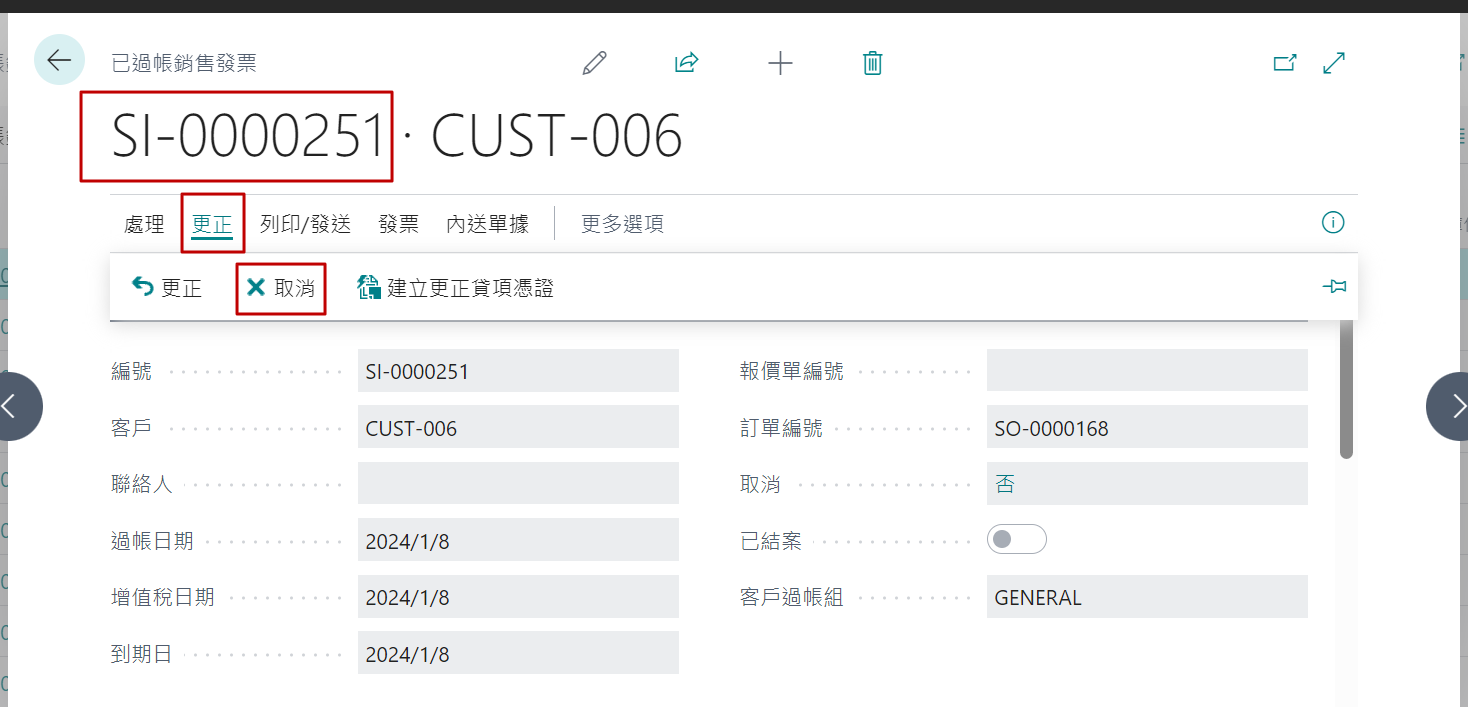
Task: Pin the action bar with pin icon
Action: (x=1334, y=287)
